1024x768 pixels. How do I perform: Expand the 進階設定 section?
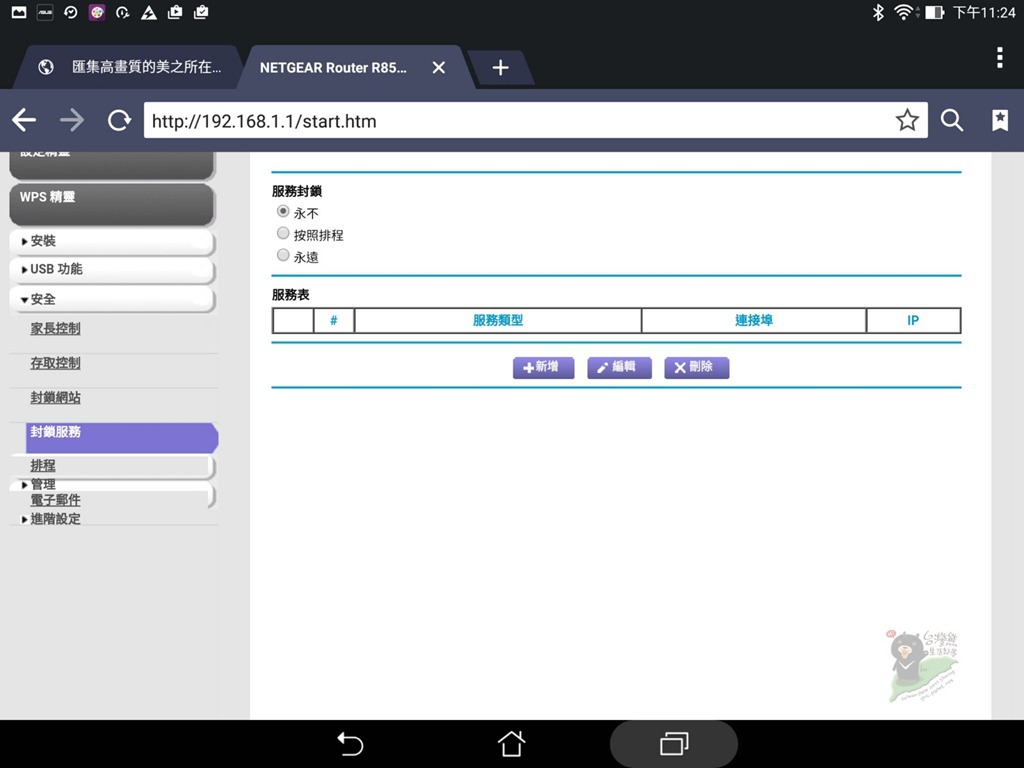coord(51,519)
